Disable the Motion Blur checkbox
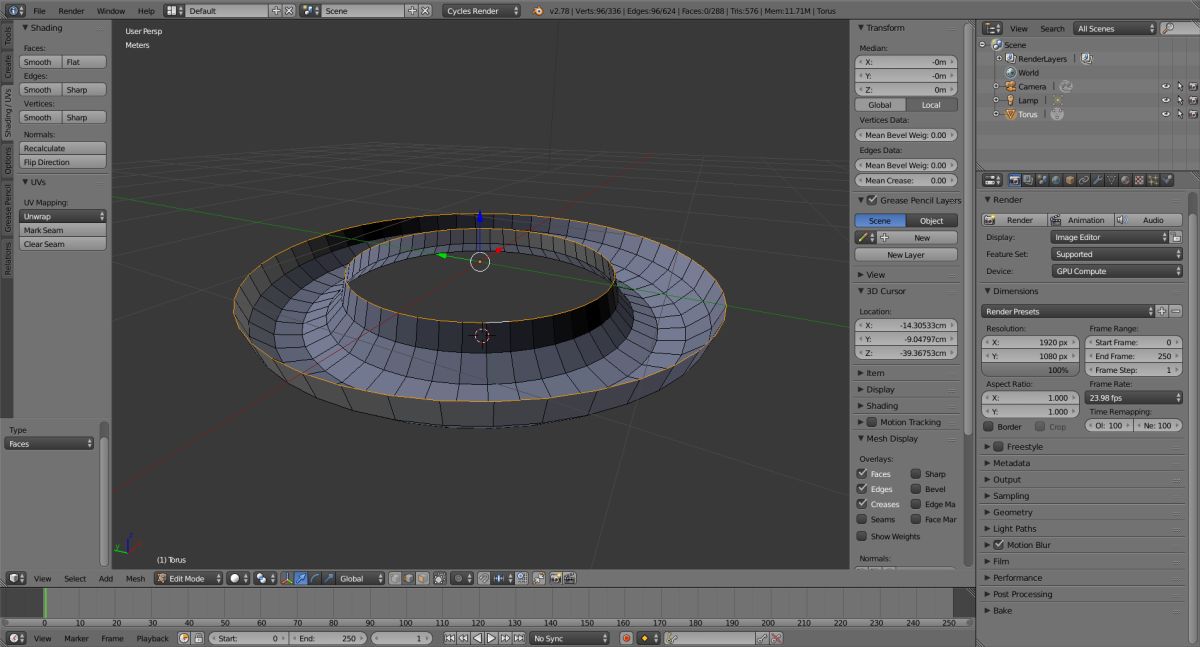The height and width of the screenshot is (647, 1200). coord(998,545)
